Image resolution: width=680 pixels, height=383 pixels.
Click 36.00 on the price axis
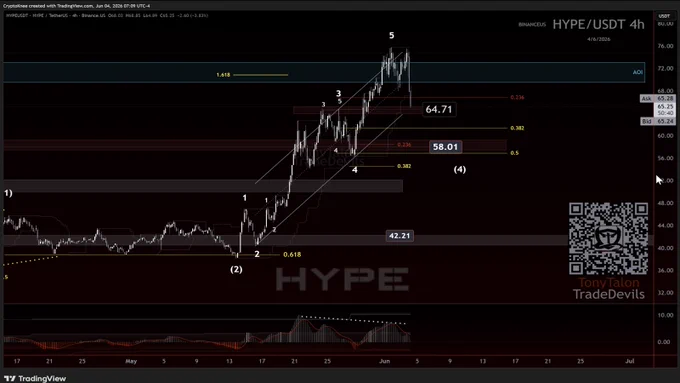665,270
